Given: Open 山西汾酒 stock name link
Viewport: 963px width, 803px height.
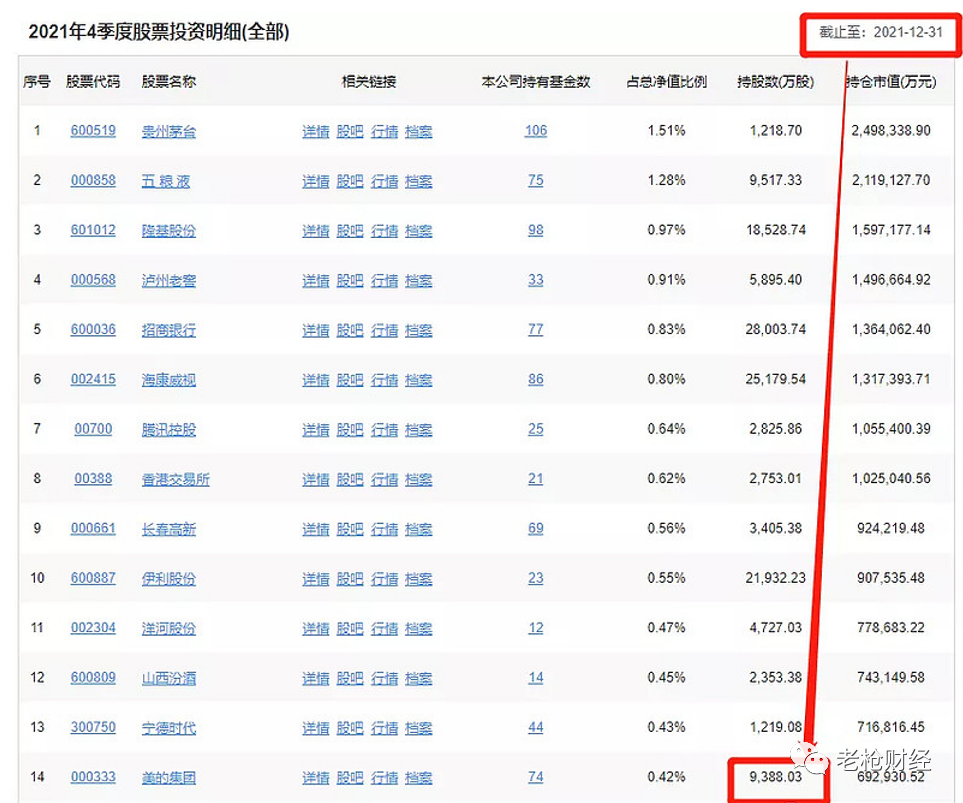Looking at the screenshot, I should click(169, 679).
